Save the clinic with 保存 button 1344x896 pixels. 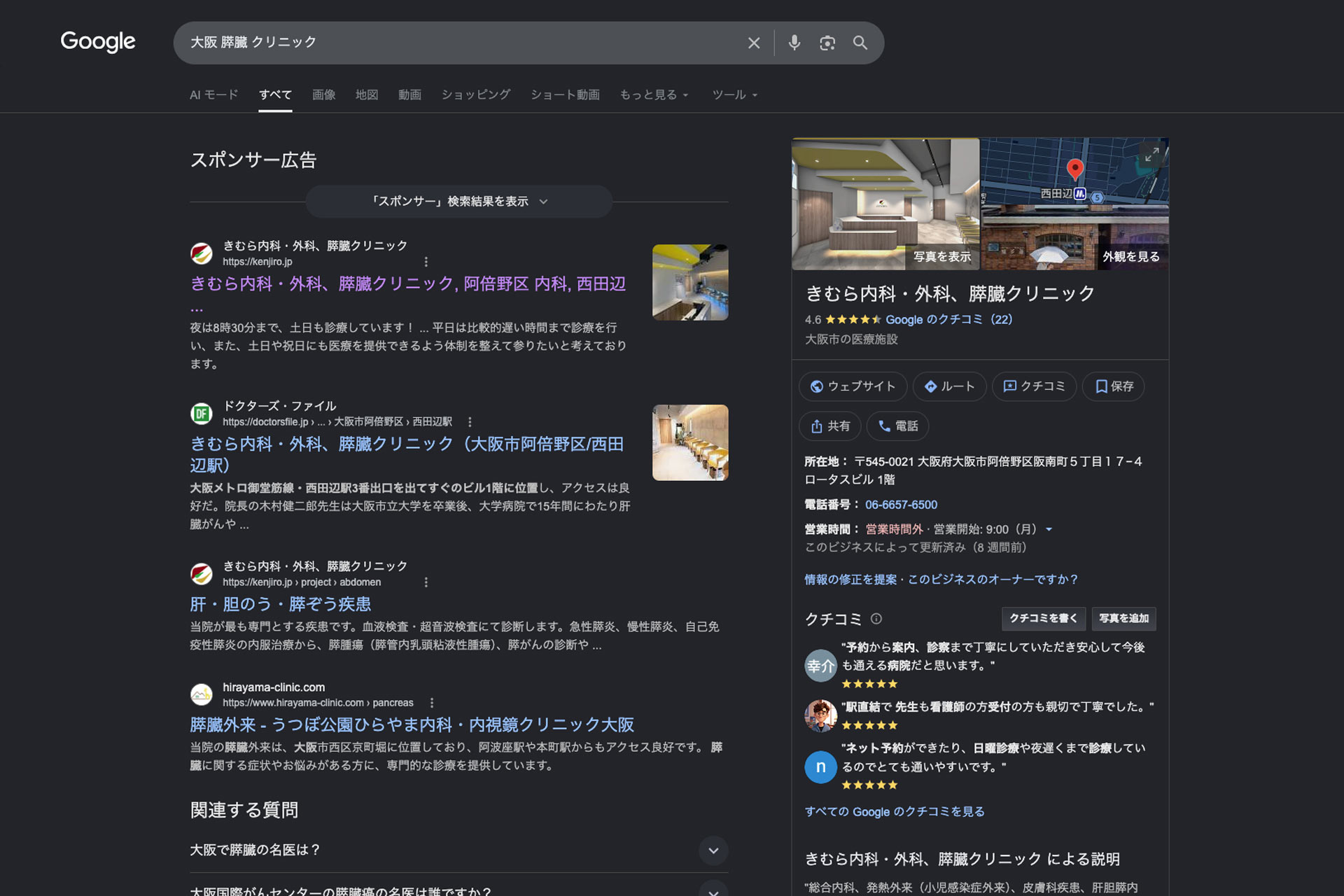pos(1113,386)
